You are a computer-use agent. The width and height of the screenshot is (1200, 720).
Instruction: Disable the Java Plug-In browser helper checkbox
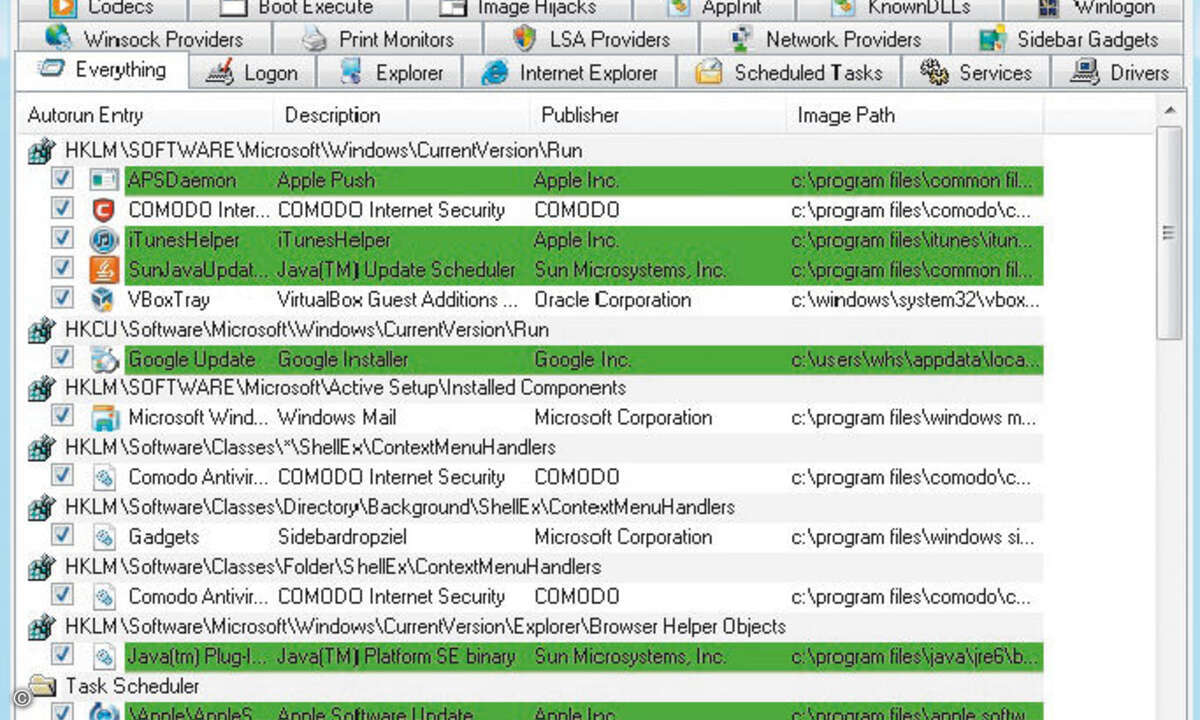click(x=63, y=654)
